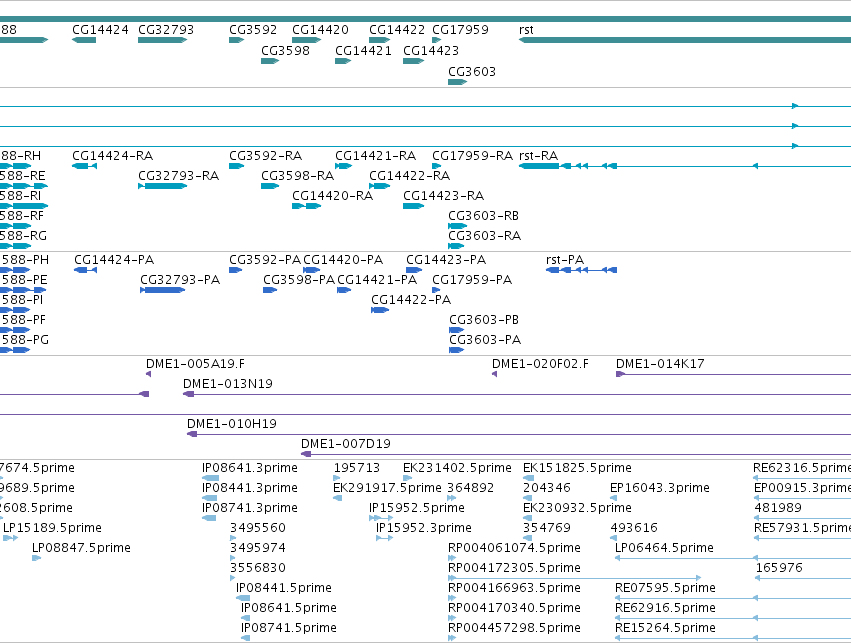Open the CG32793-PA protein label
Screen dimensions: 851x643
point(180,280)
